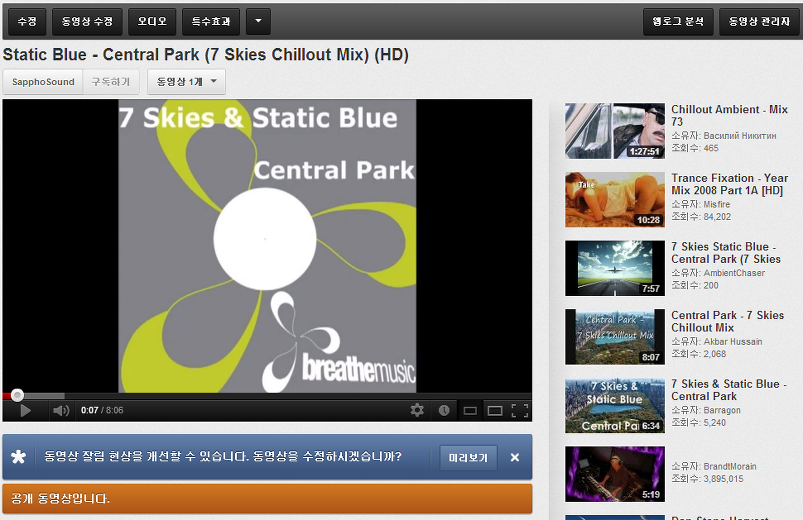
Task: Open 7 Skies Static Blue - Central Park (7 Skies title
Action: [726, 253]
